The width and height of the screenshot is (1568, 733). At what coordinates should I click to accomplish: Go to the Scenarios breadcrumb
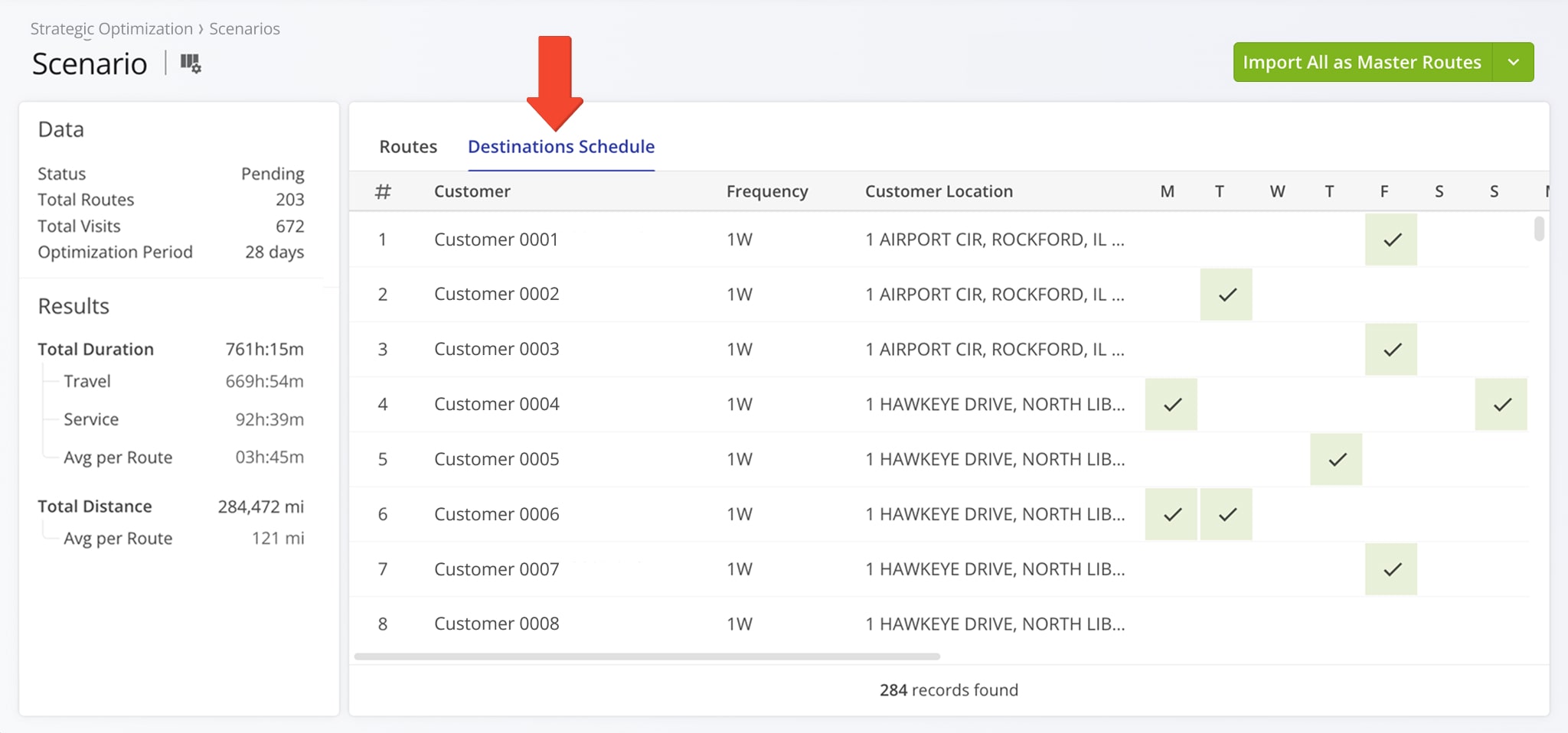(245, 28)
